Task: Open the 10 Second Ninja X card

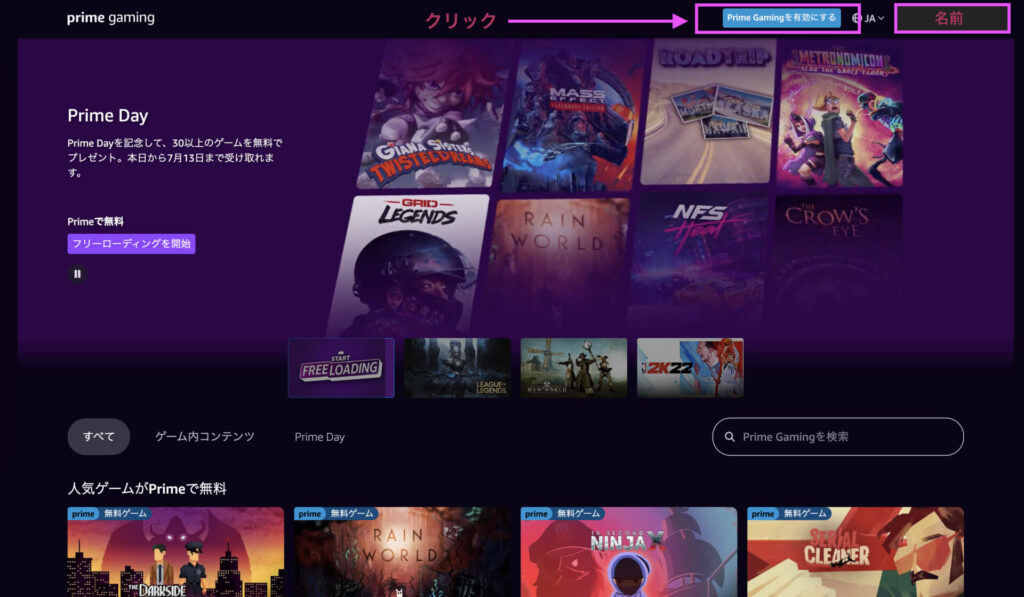Action: (629, 552)
